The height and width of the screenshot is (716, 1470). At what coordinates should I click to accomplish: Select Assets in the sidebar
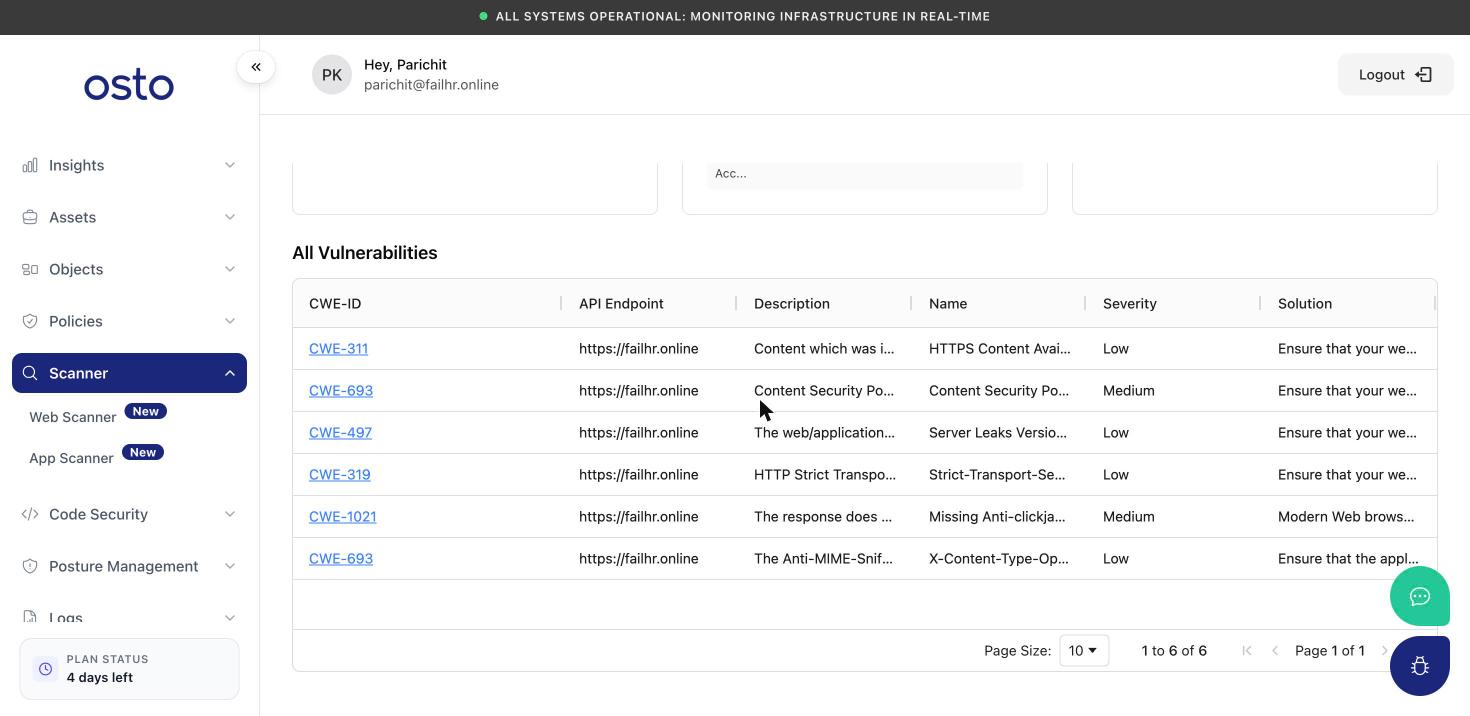129,217
